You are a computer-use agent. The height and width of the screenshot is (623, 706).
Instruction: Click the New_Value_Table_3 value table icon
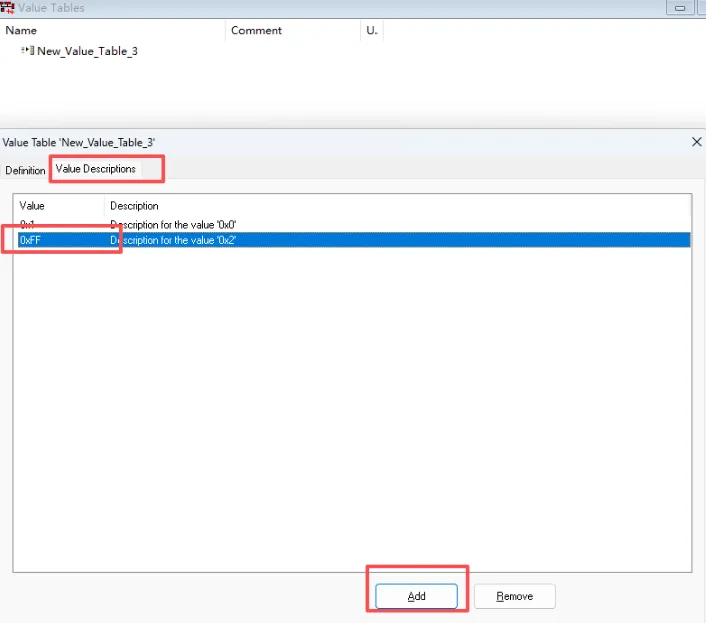(x=28, y=50)
